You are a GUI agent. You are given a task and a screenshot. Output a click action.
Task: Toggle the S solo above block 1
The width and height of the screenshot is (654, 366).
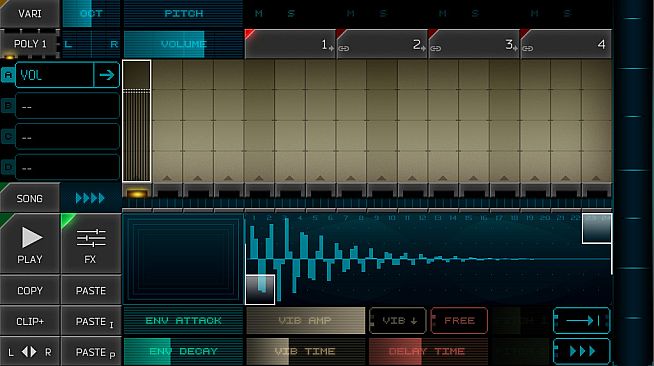point(291,13)
